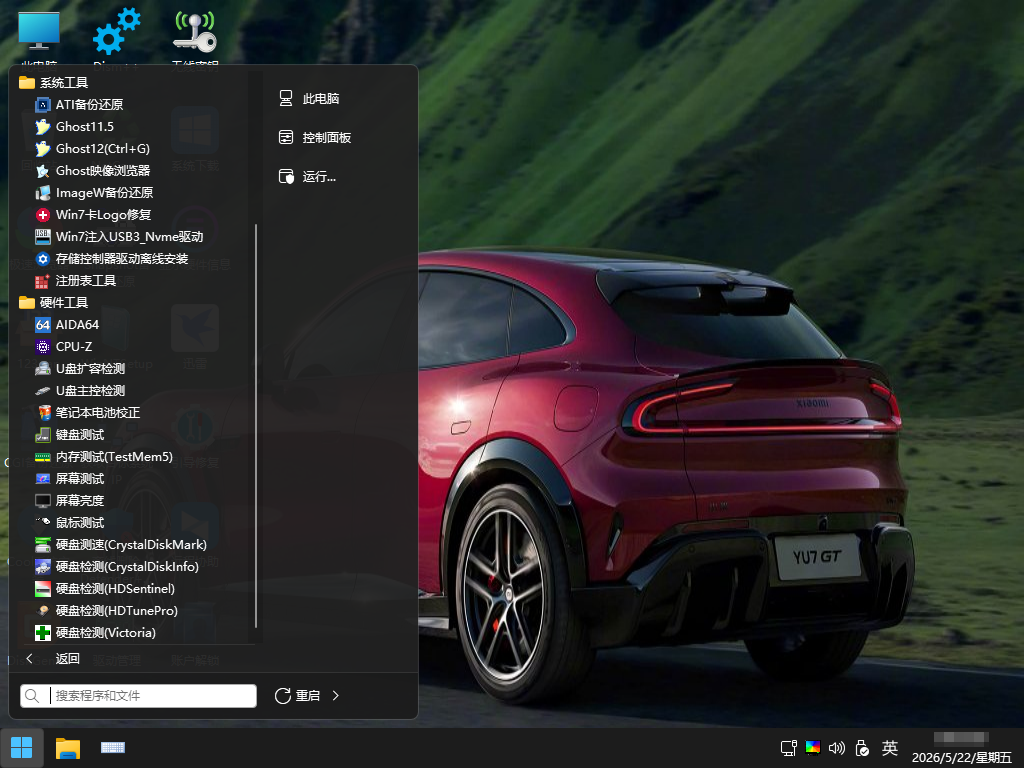Open 控制面板 from start menu

(x=315, y=137)
